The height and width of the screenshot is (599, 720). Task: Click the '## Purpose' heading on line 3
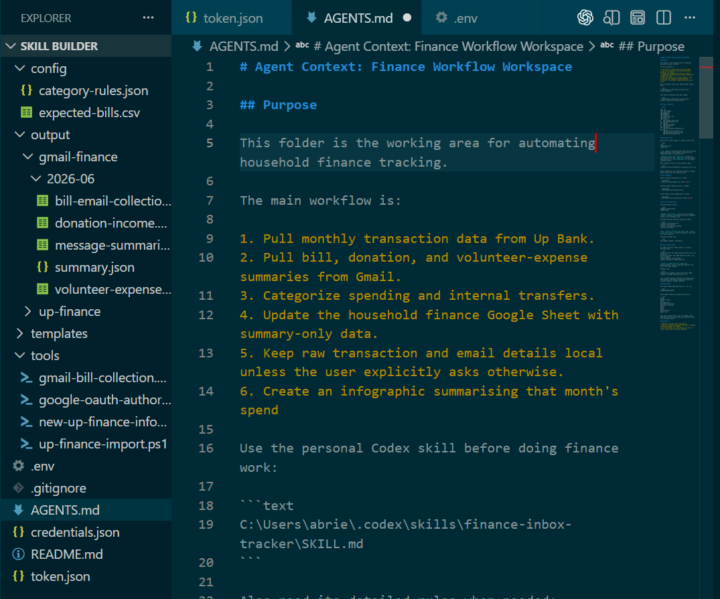(x=278, y=105)
